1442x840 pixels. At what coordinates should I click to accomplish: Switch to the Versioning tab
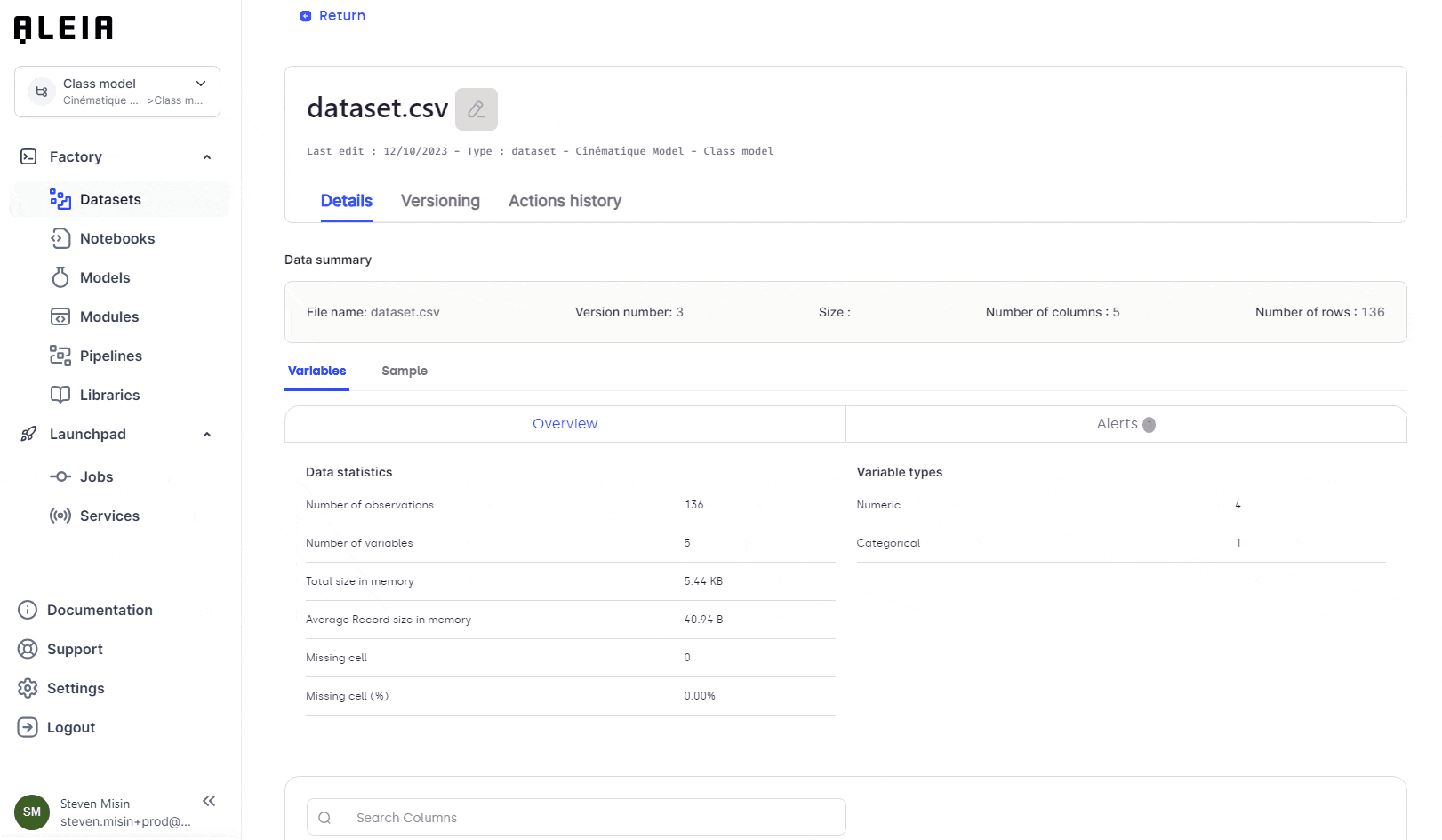pos(440,201)
